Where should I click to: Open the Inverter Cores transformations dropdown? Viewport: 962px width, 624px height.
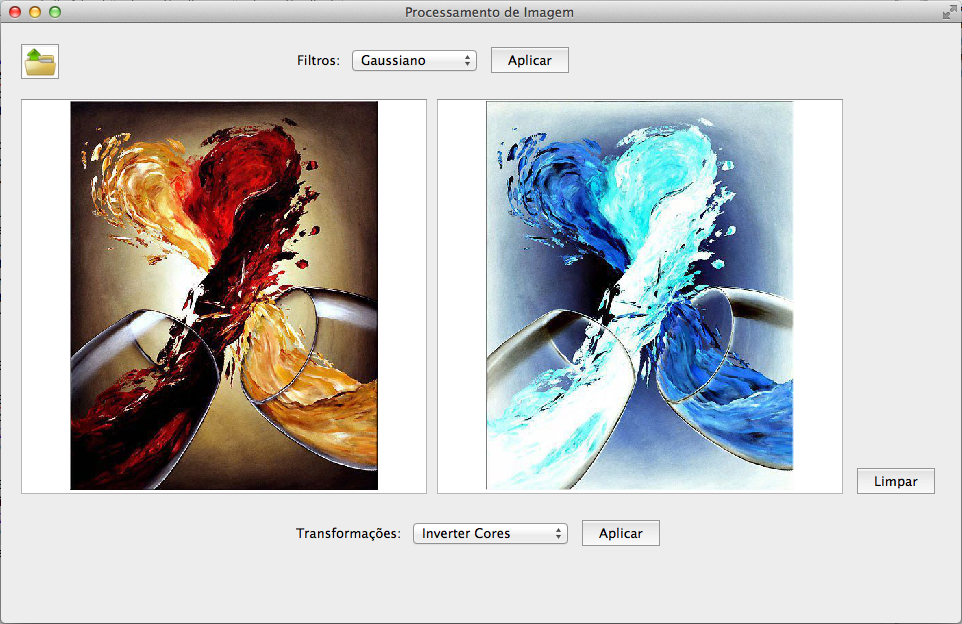(490, 533)
